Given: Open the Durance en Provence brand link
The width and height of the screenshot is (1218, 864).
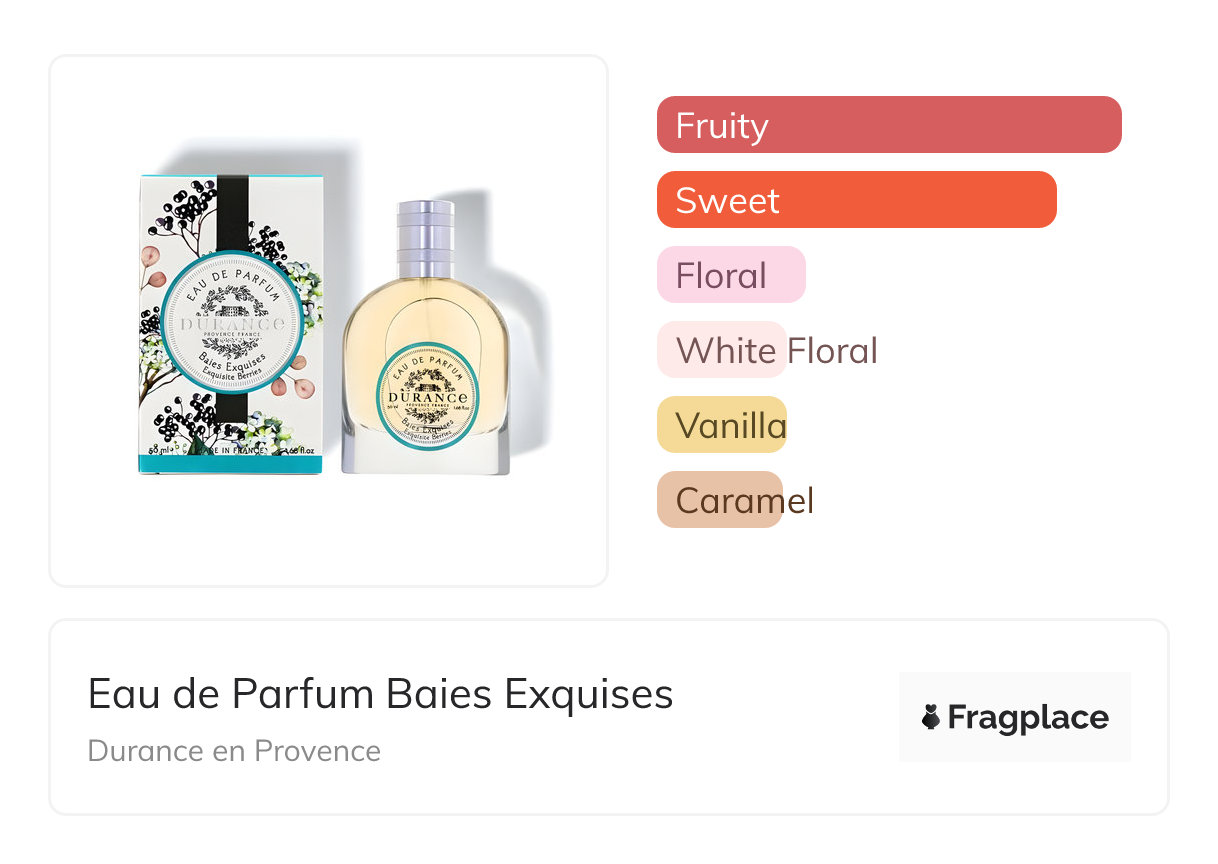Looking at the screenshot, I should pyautogui.click(x=234, y=751).
